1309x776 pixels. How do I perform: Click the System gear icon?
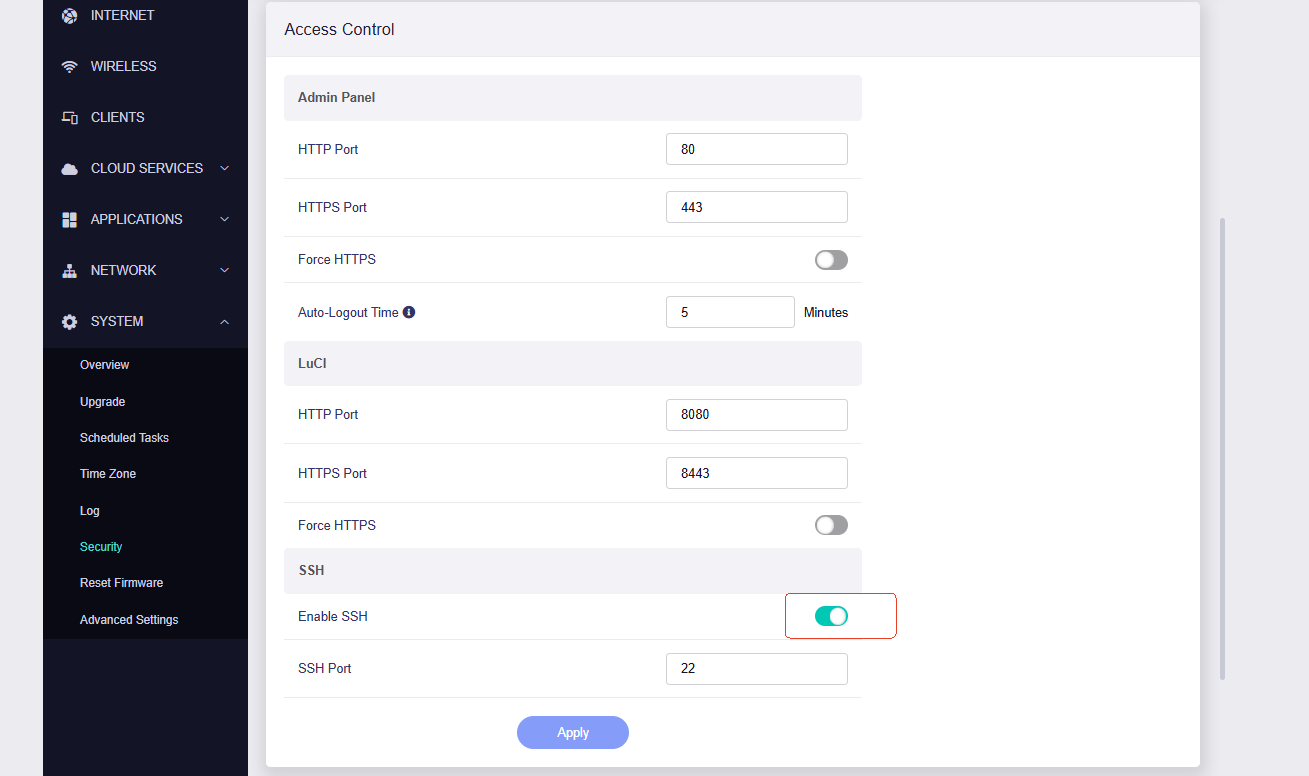click(69, 322)
